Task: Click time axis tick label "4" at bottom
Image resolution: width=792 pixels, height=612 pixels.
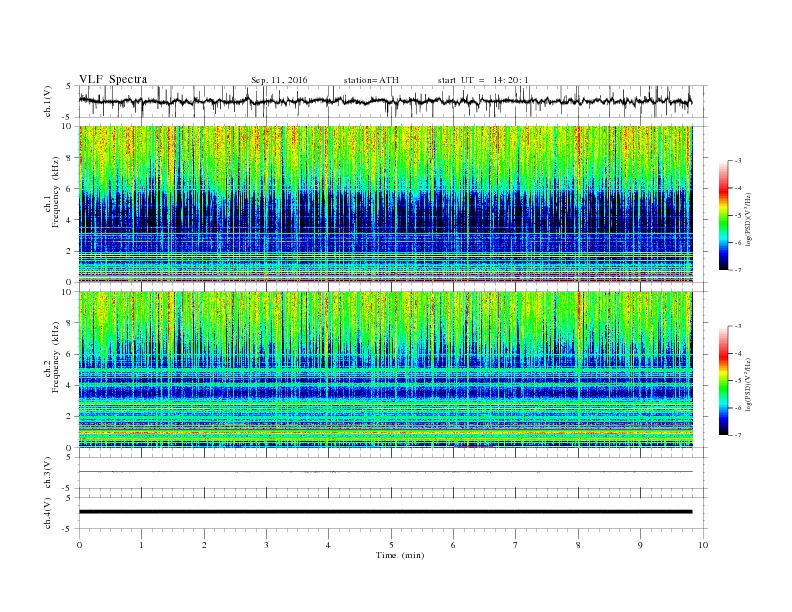Action: coord(328,545)
